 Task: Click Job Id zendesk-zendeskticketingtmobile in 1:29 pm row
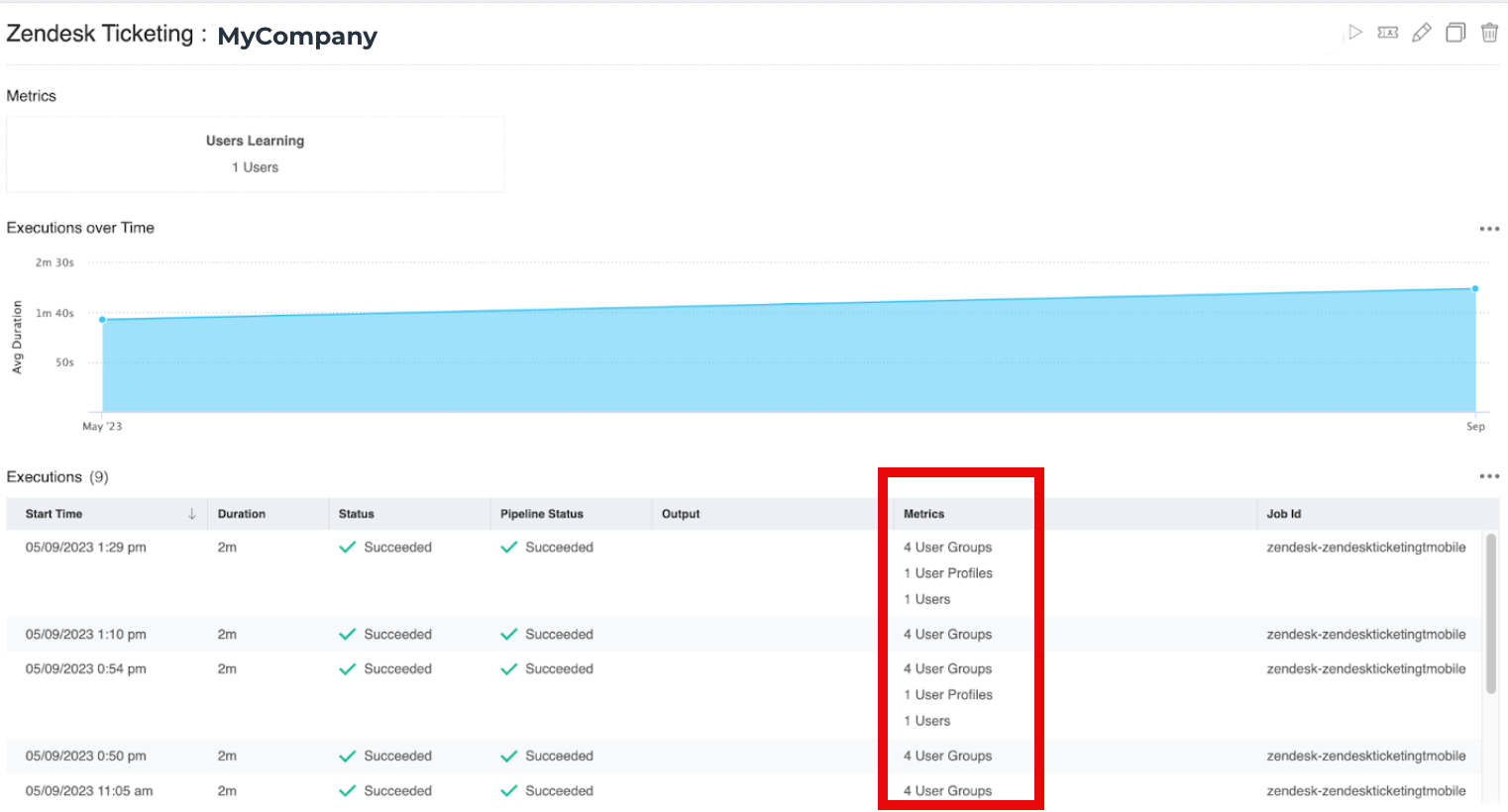[x=1366, y=547]
